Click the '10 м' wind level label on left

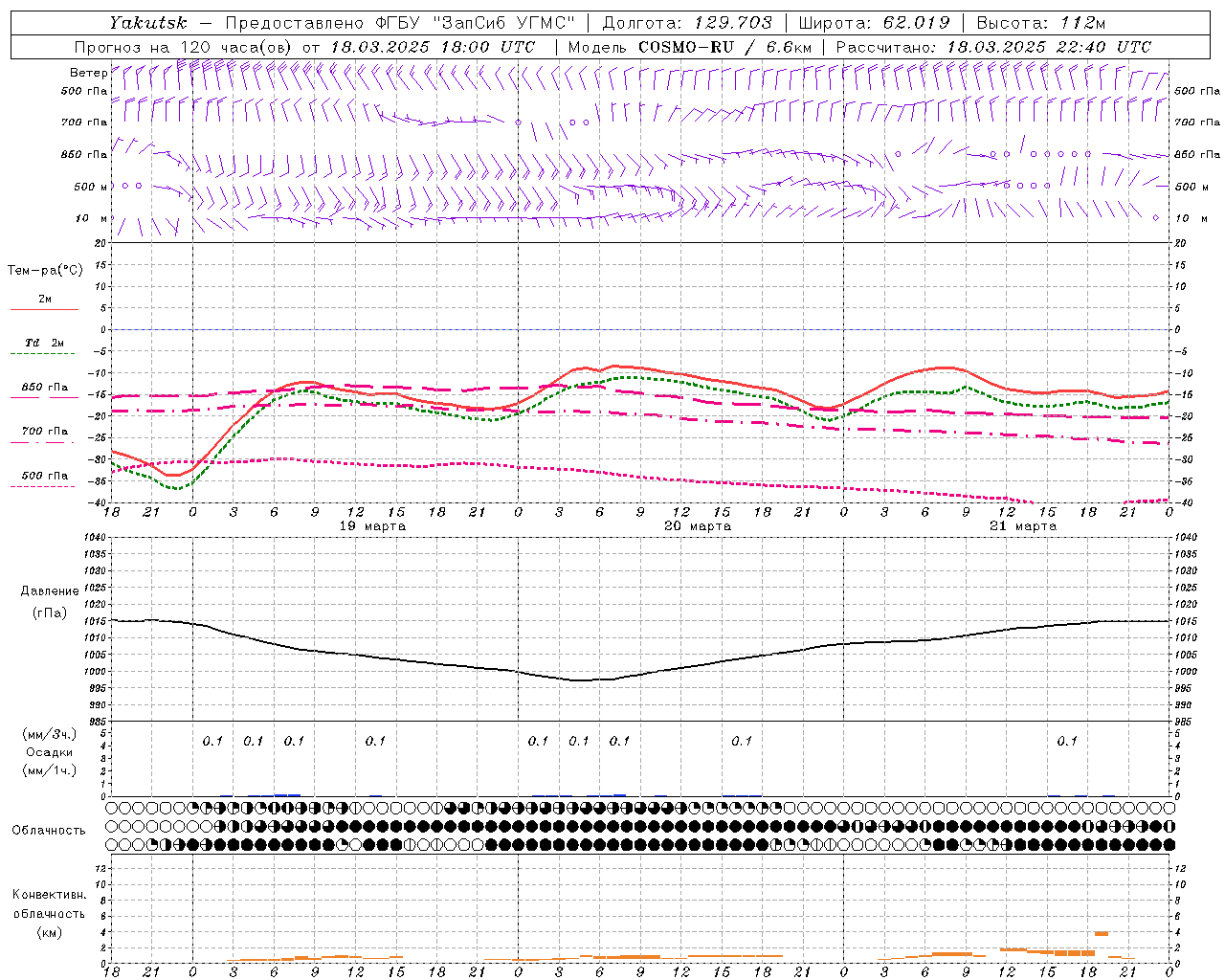(90, 219)
